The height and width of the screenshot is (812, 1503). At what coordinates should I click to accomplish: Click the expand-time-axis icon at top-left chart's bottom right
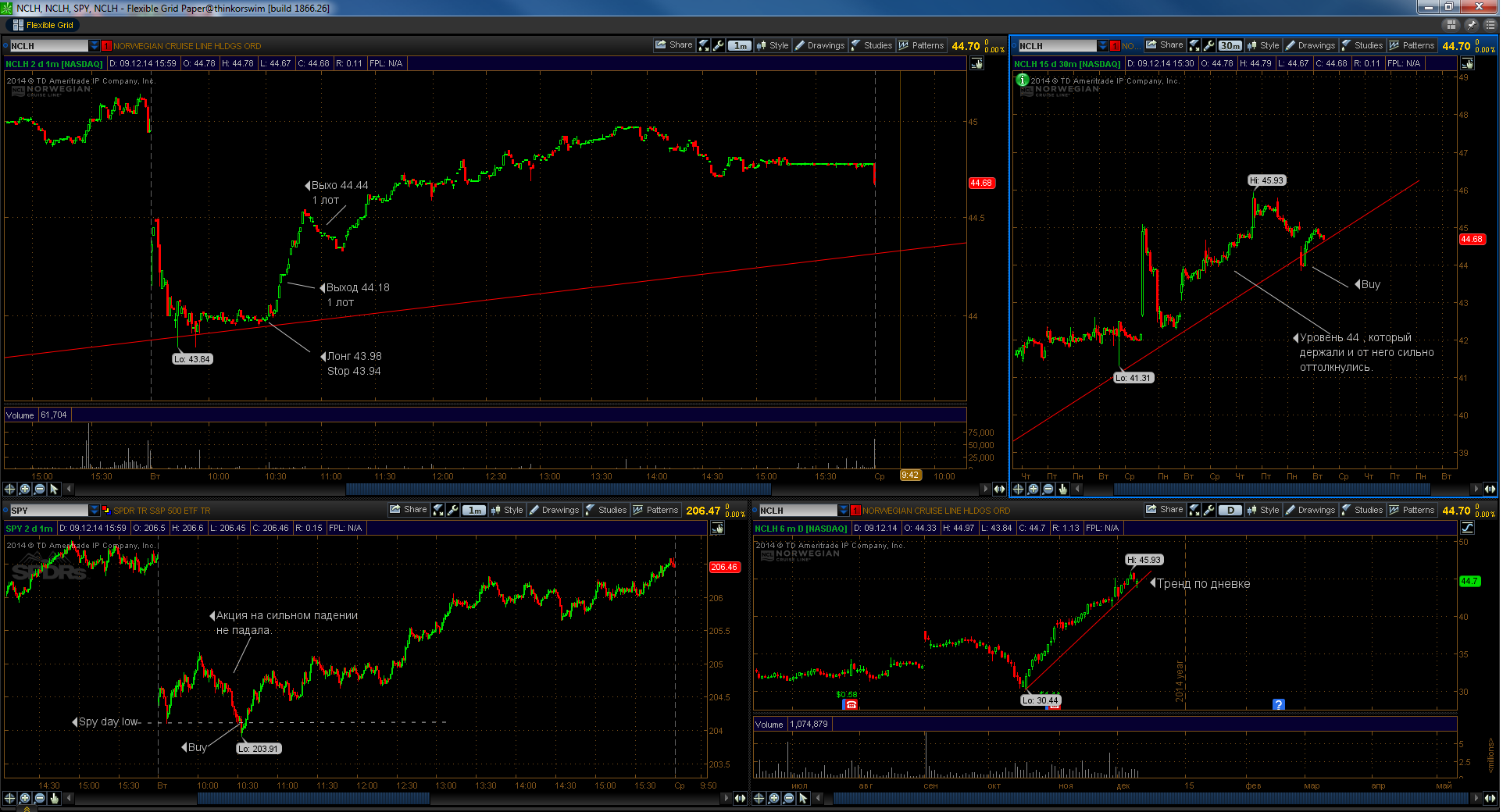(999, 489)
